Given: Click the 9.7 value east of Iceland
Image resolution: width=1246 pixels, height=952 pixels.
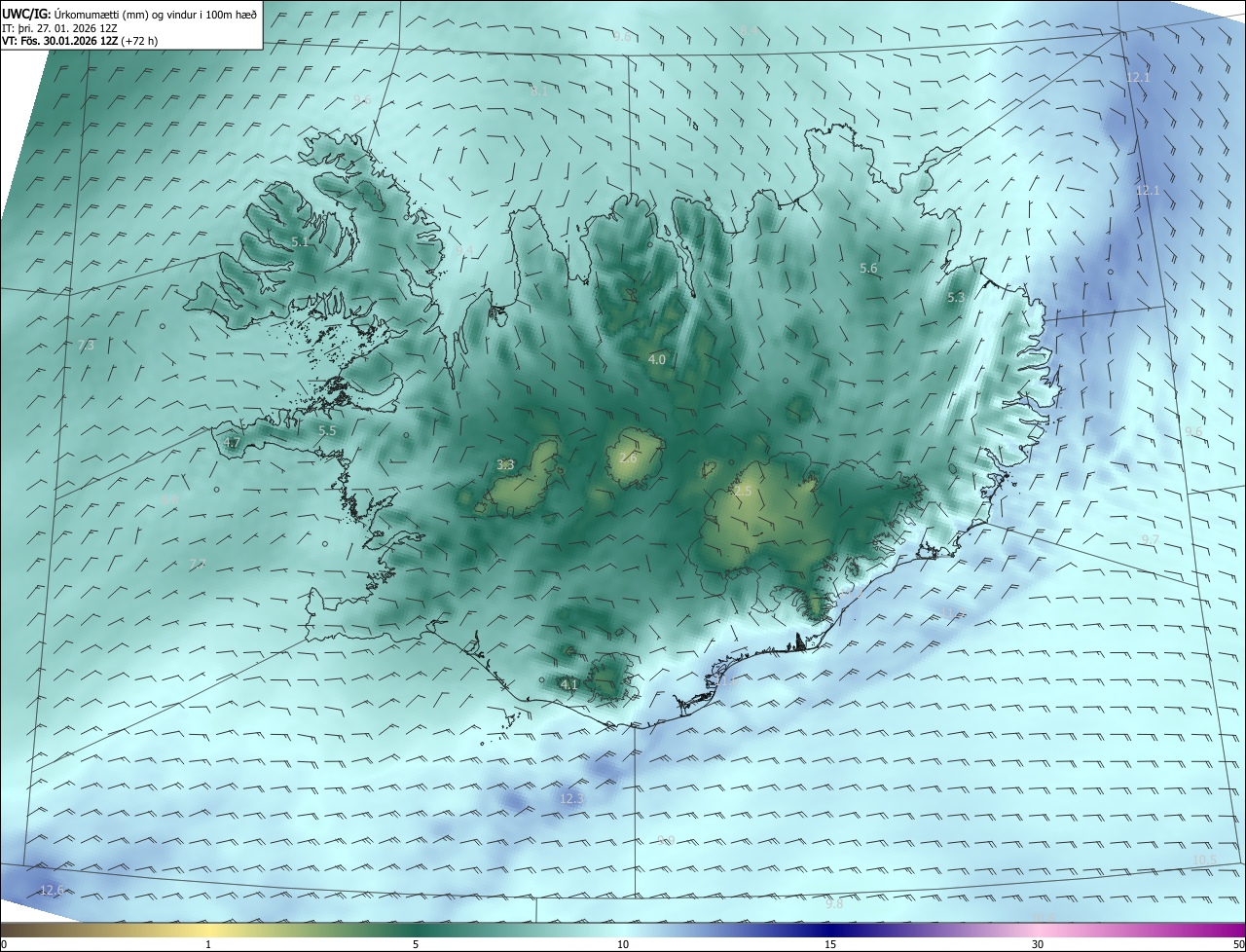Looking at the screenshot, I should point(1151,539).
